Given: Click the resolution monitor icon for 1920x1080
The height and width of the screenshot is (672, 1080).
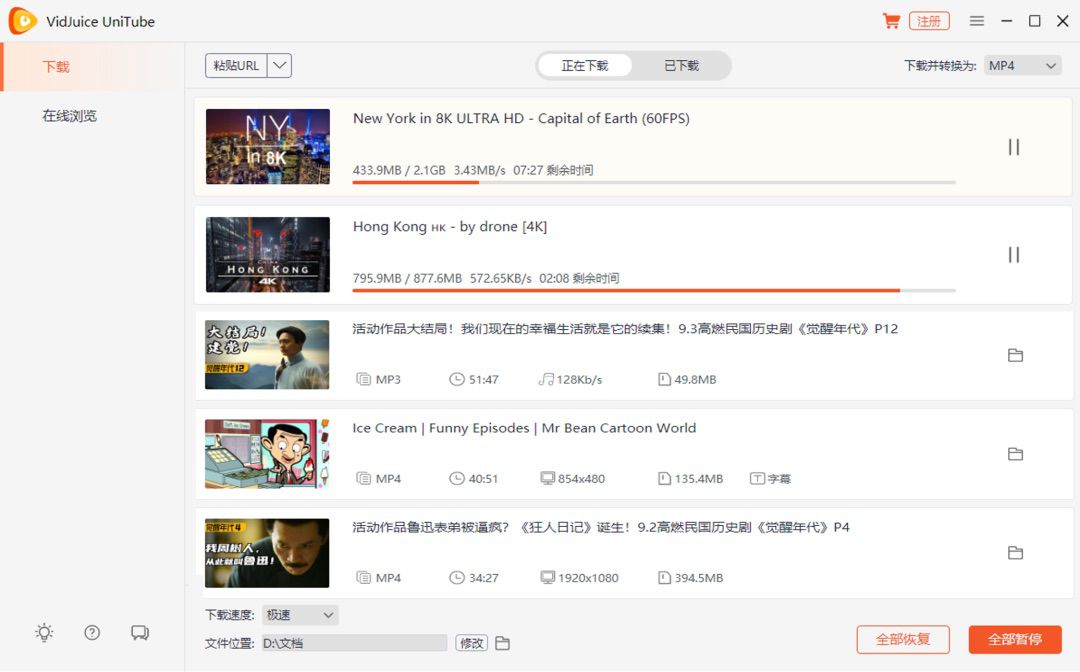Looking at the screenshot, I should (x=548, y=577).
